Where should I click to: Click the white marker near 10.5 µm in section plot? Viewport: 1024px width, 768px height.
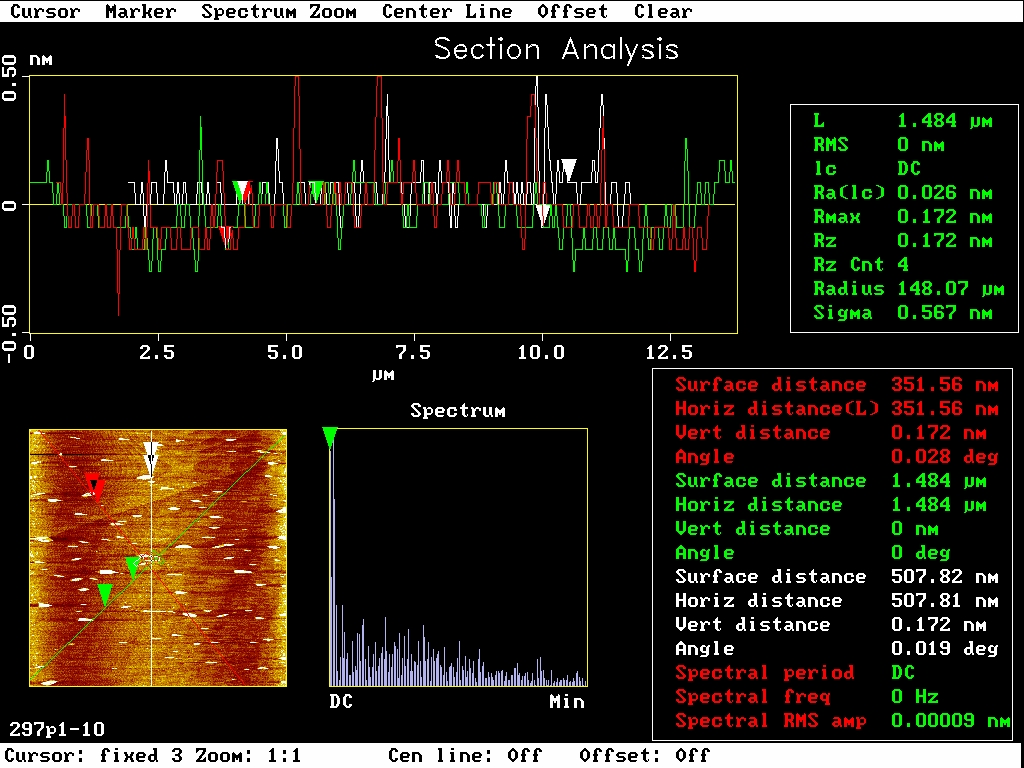(569, 169)
